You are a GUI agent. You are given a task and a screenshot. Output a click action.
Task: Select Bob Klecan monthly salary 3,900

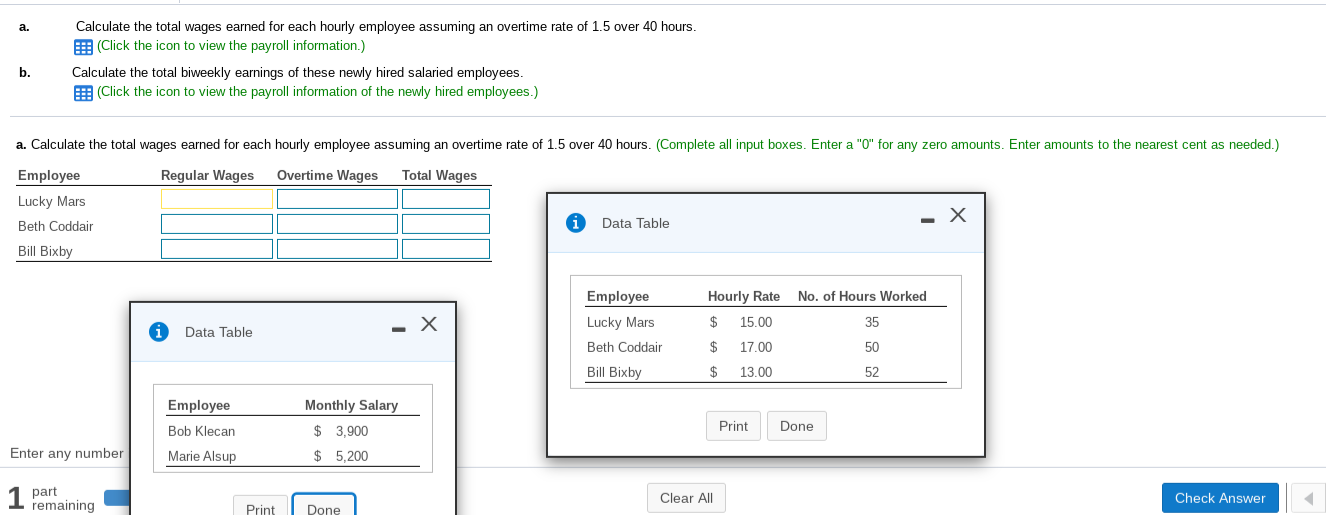351,431
